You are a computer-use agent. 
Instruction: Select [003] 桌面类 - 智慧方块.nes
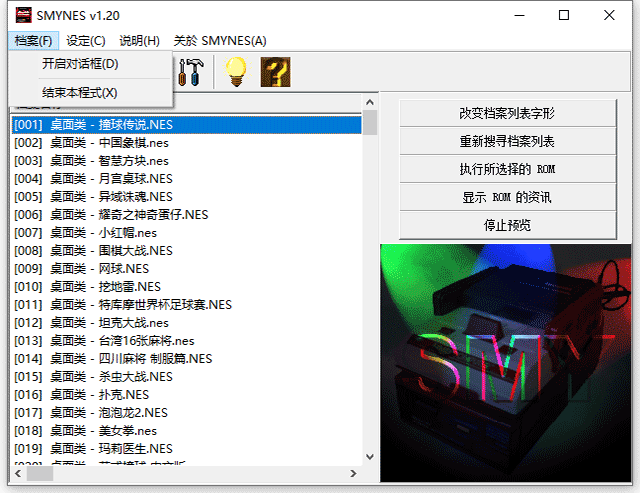(187, 161)
